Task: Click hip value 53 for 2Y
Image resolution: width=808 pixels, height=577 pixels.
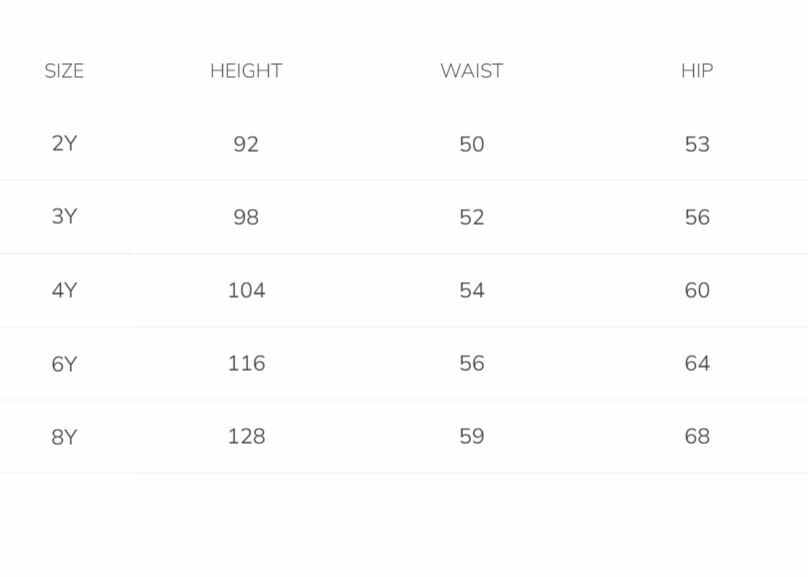Action: 697,144
